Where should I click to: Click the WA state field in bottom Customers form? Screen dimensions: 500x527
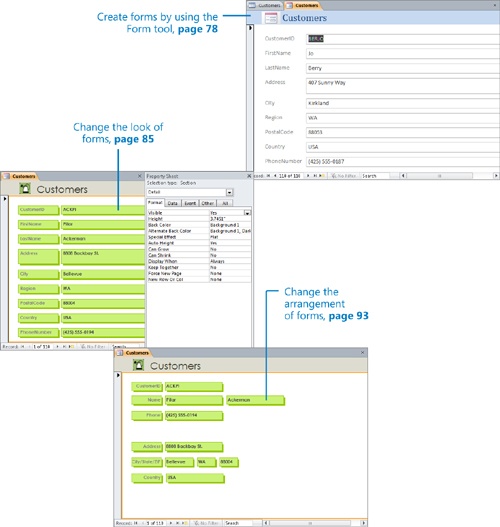click(x=206, y=462)
